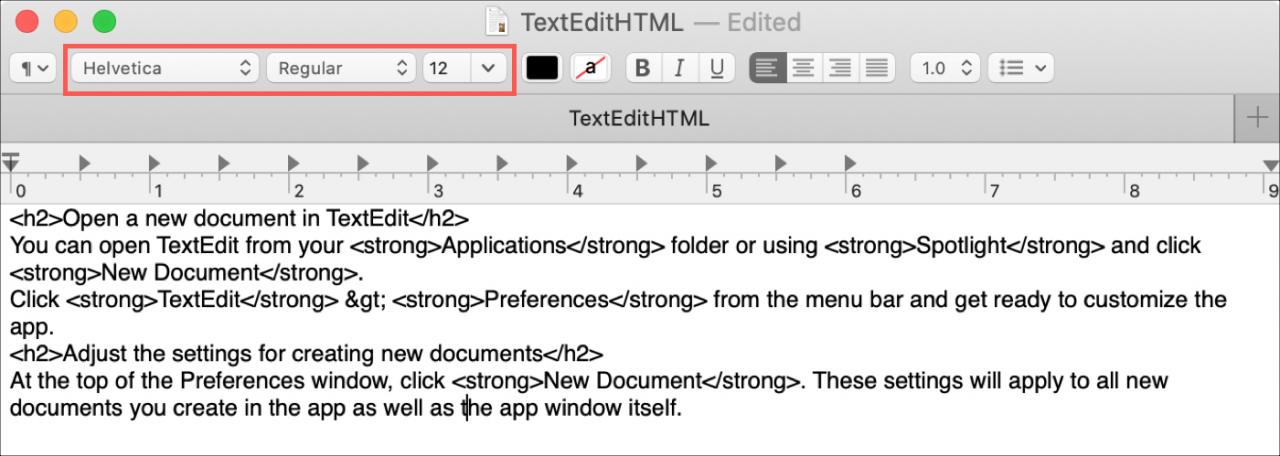Align text left
The height and width of the screenshot is (456, 1280).
767,68
